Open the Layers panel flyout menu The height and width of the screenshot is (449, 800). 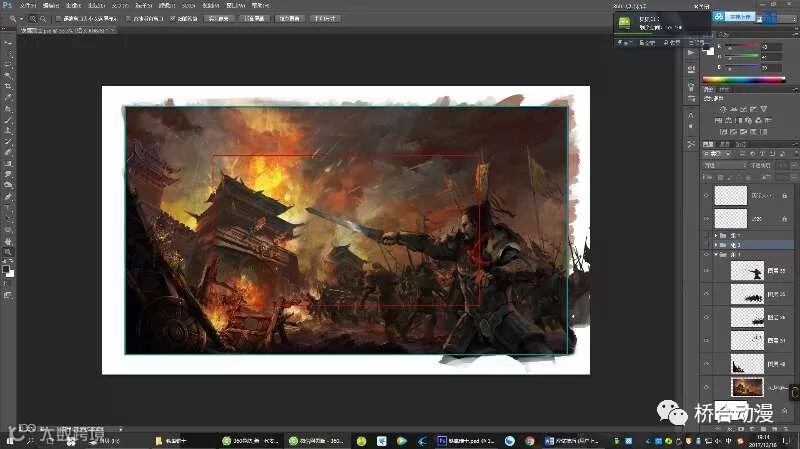tap(794, 144)
